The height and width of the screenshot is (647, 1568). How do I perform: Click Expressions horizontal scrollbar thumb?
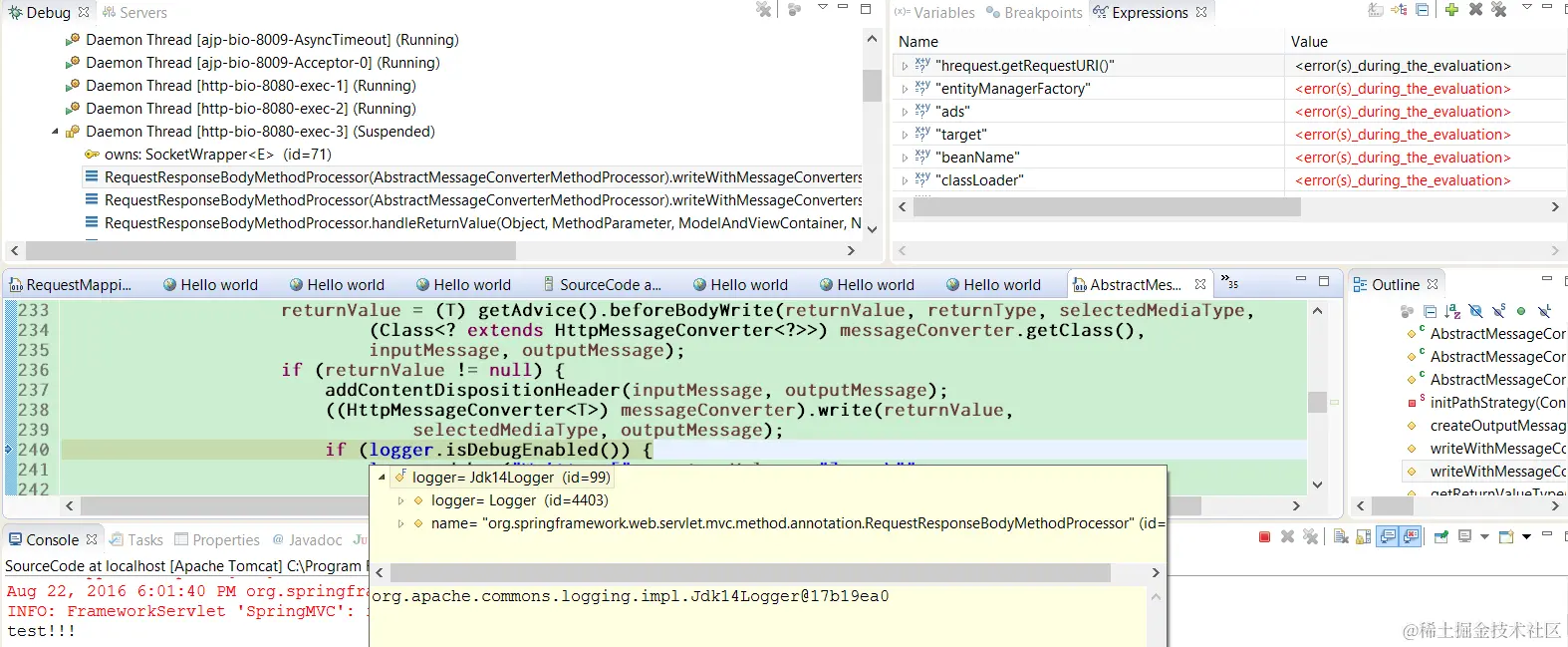point(1107,207)
